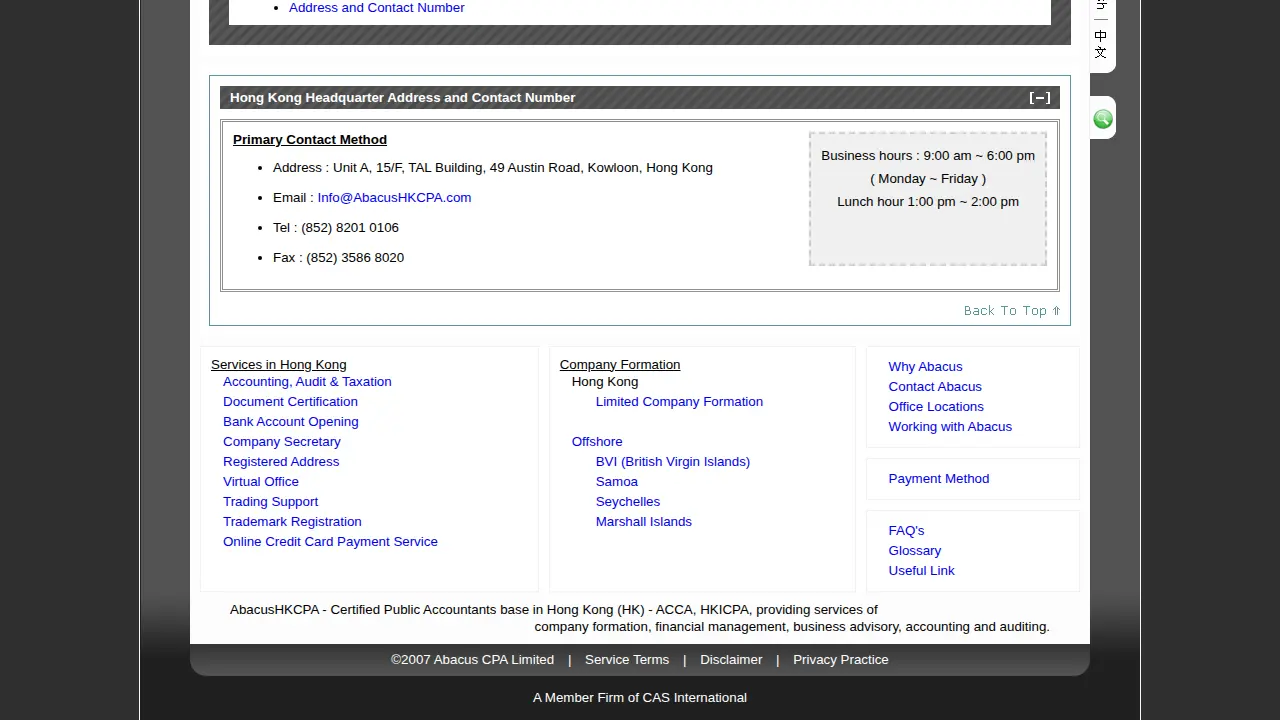The width and height of the screenshot is (1280, 720).
Task: Open Trademark Registration link
Action: (292, 522)
